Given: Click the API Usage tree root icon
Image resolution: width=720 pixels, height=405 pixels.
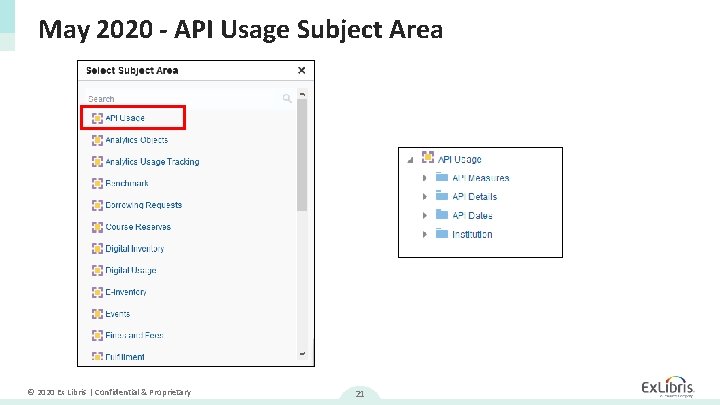Looking at the screenshot, I should (x=428, y=158).
